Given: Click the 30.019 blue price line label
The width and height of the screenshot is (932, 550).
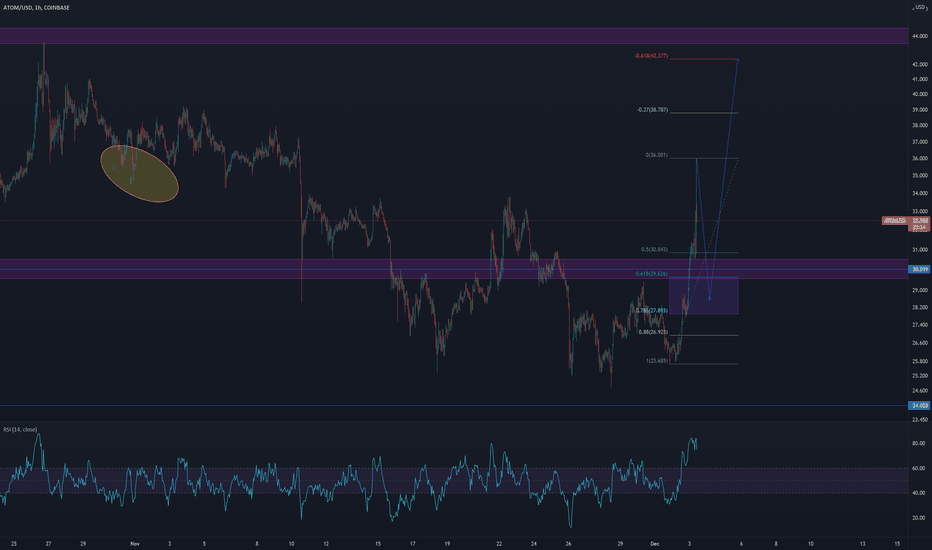Looking at the screenshot, I should point(920,269).
